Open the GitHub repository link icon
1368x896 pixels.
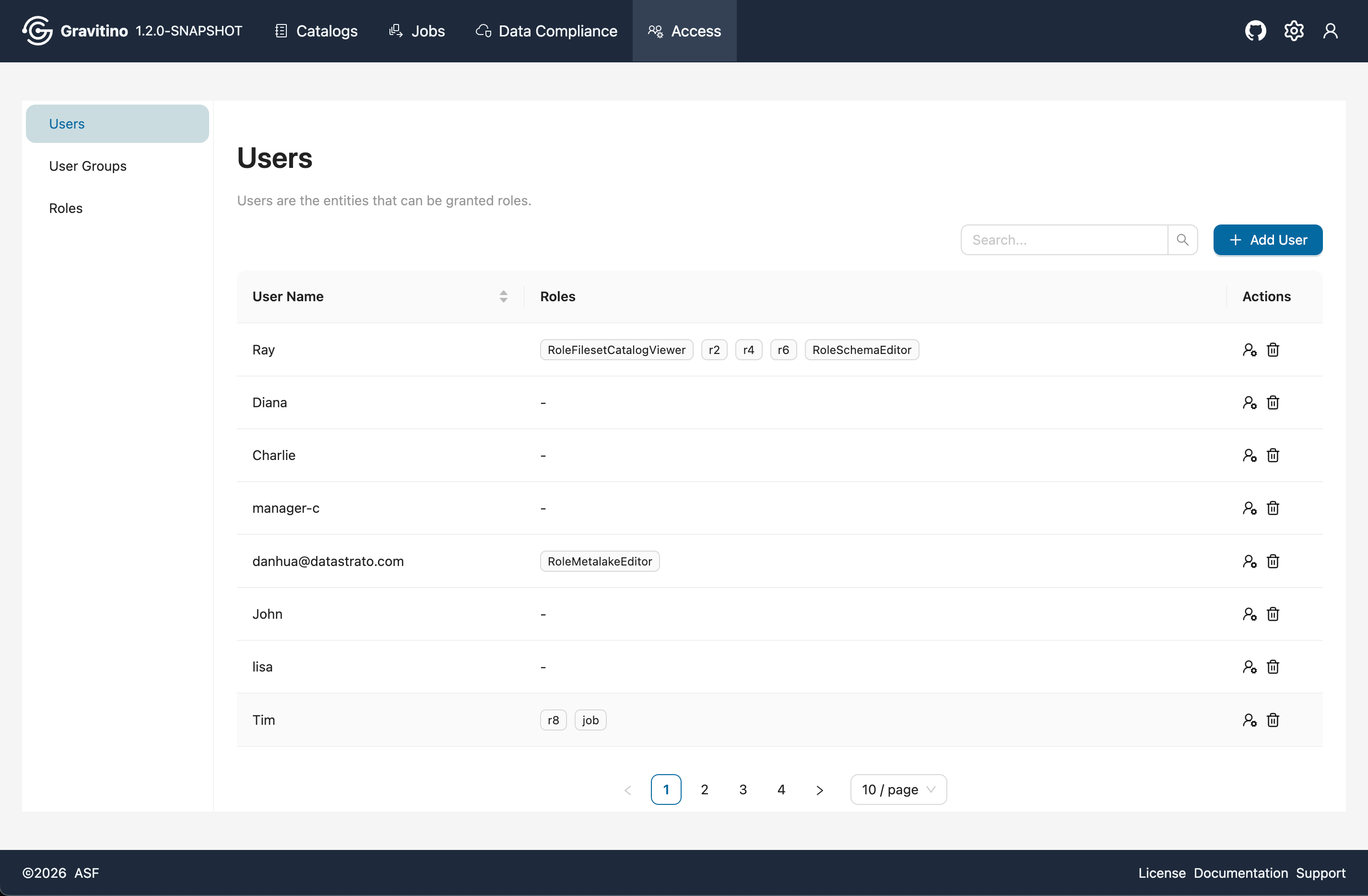pyautogui.click(x=1255, y=31)
